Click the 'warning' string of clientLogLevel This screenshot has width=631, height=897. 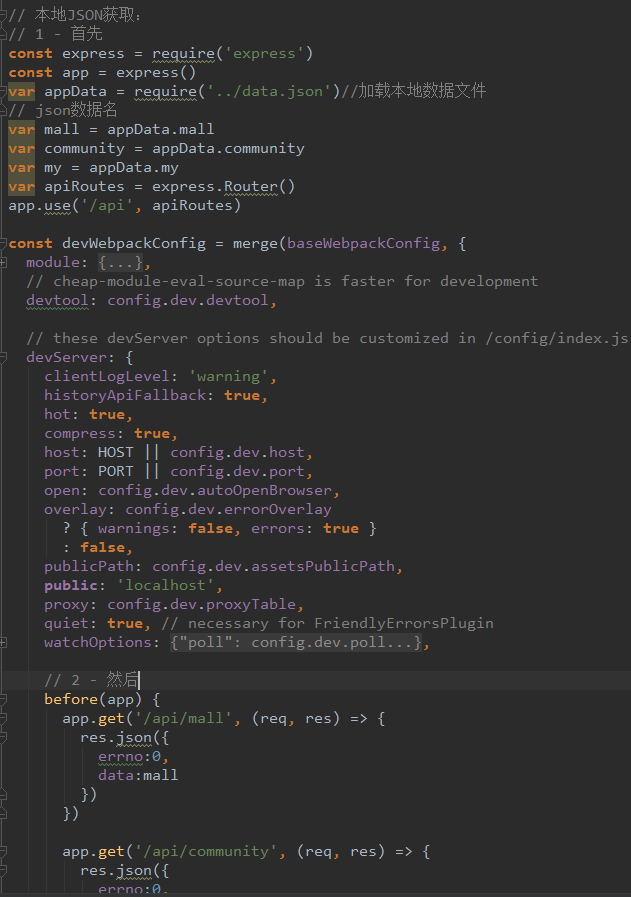[x=228, y=376]
